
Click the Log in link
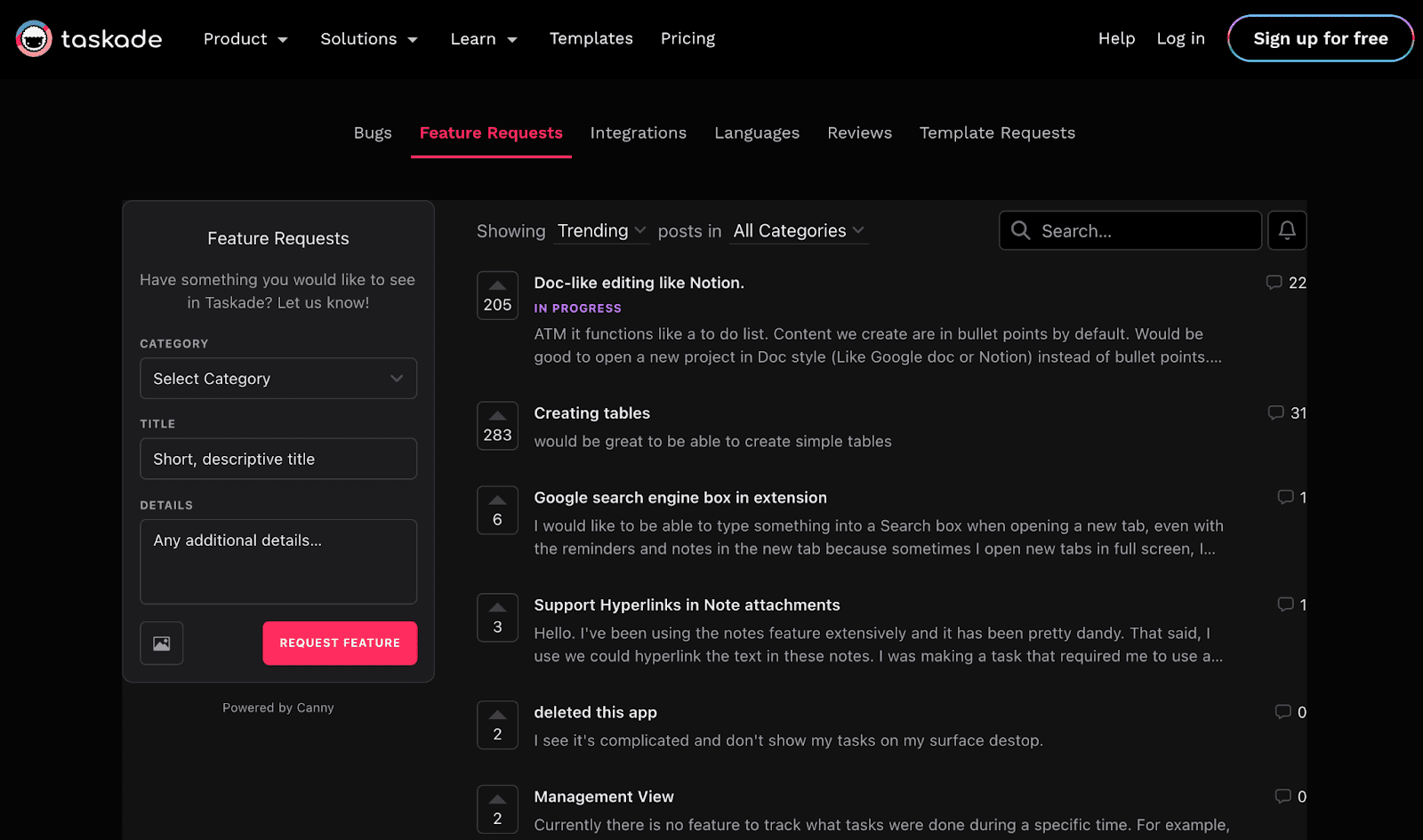1180,38
